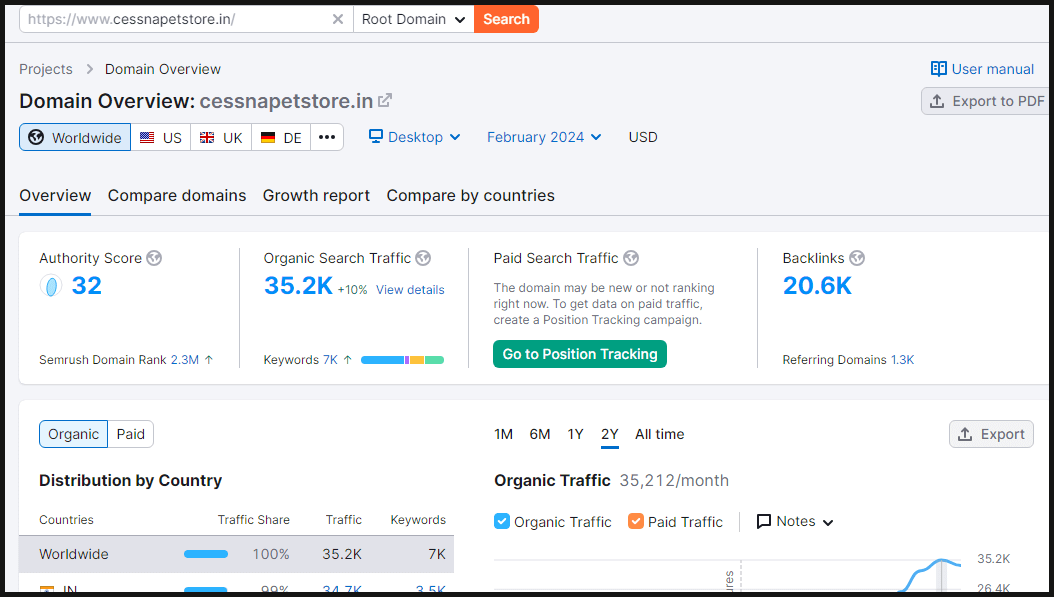Uncheck the Organic Traffic checkbox
The width and height of the screenshot is (1054, 597).
(x=502, y=521)
